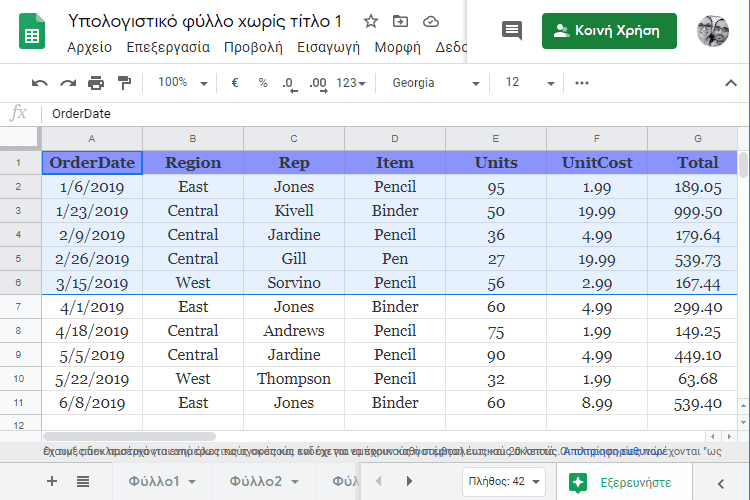
Task: Open the Georgia font dropdown
Action: (x=435, y=83)
